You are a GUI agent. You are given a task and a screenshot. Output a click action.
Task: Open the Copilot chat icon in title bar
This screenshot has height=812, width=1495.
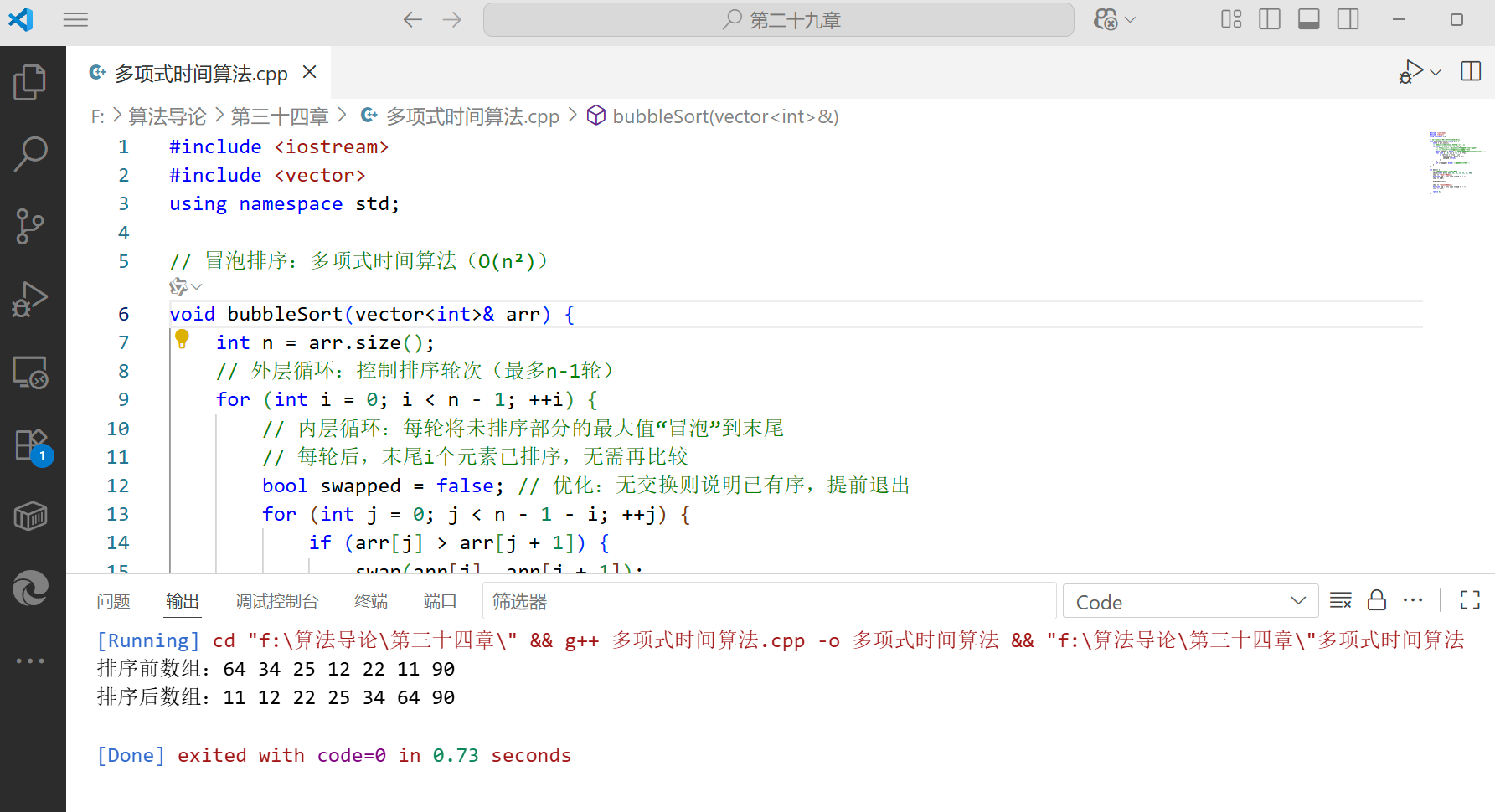click(x=1106, y=19)
